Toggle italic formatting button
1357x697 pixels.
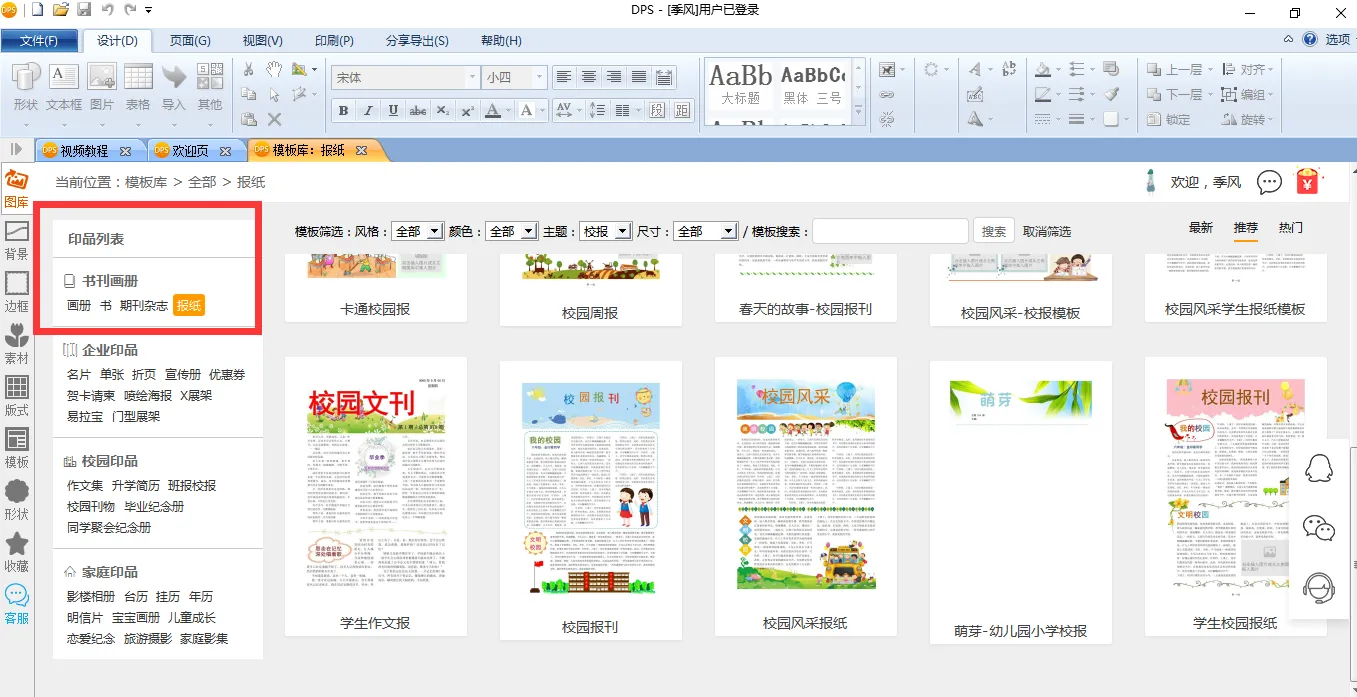pos(368,111)
